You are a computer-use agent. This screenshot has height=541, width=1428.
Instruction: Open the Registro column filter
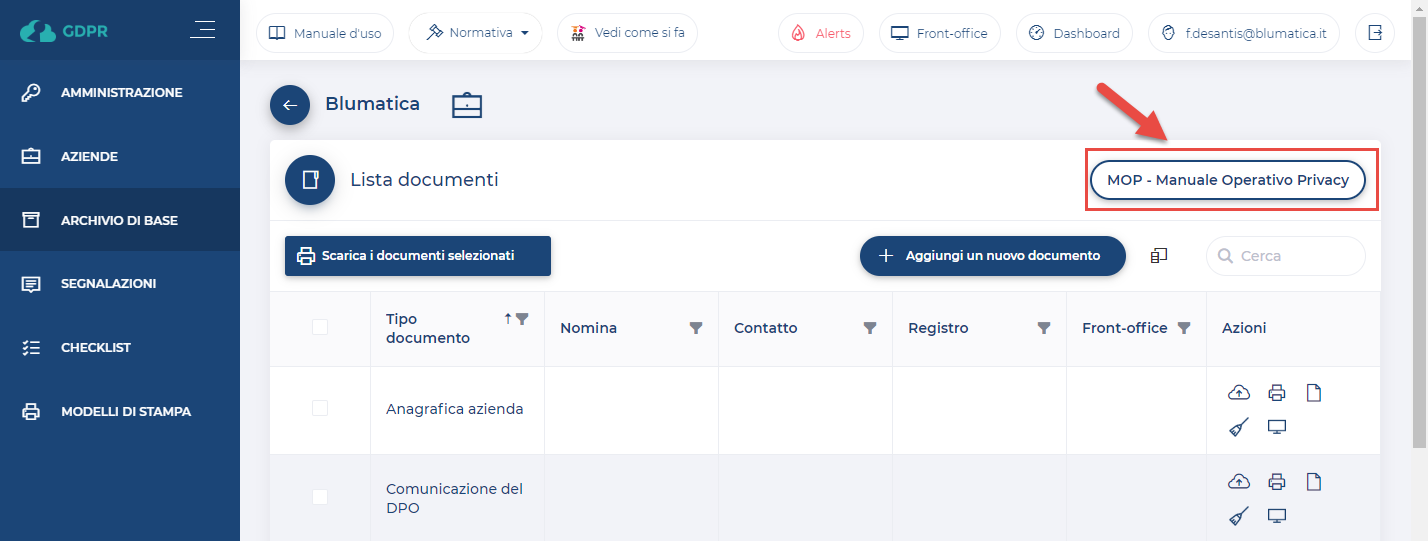pos(1044,328)
